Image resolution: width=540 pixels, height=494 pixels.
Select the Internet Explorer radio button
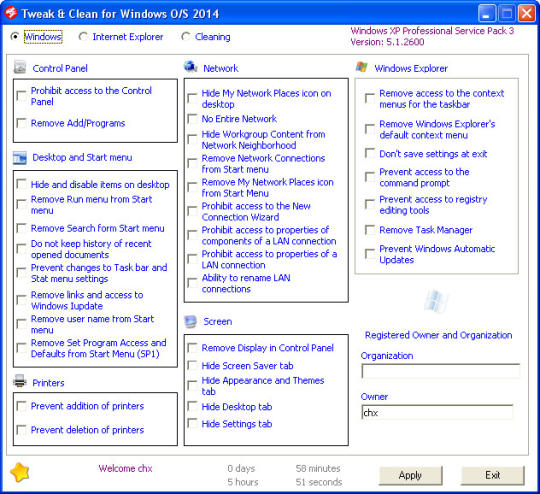tap(83, 36)
